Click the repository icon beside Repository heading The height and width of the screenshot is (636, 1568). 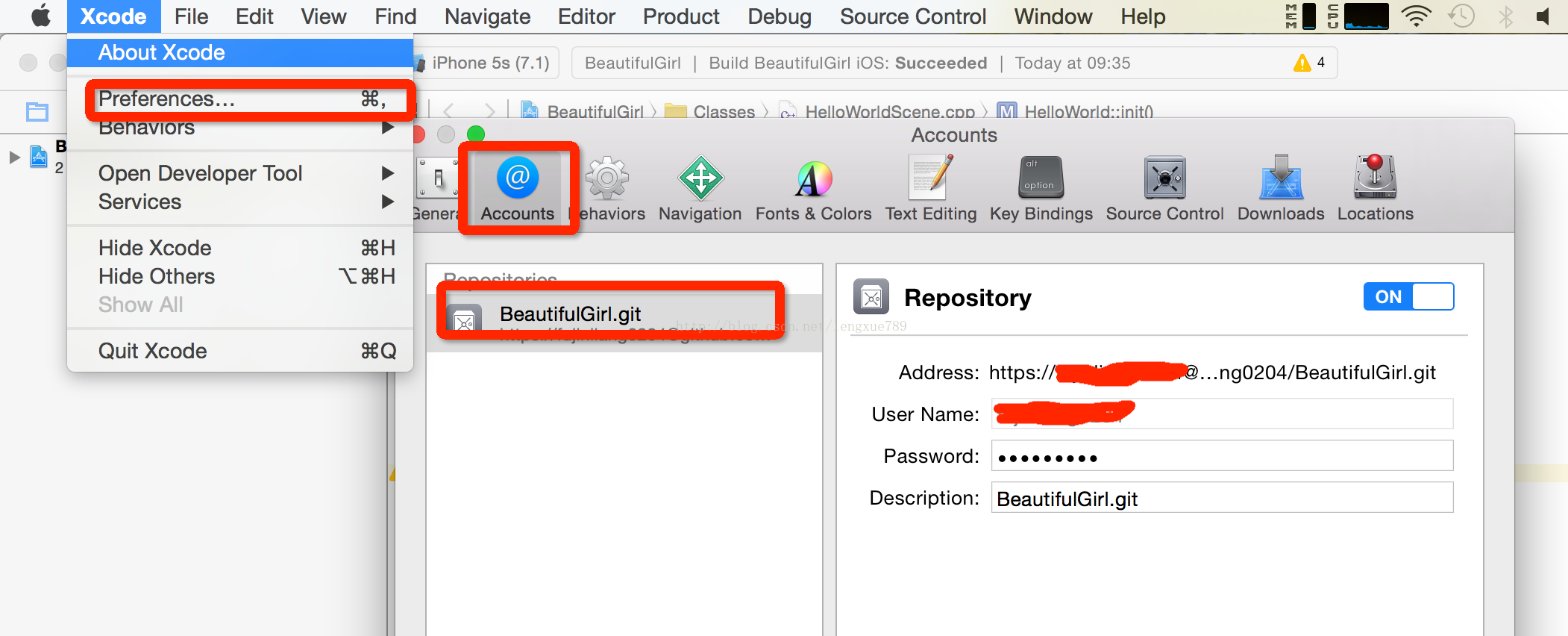[x=871, y=297]
